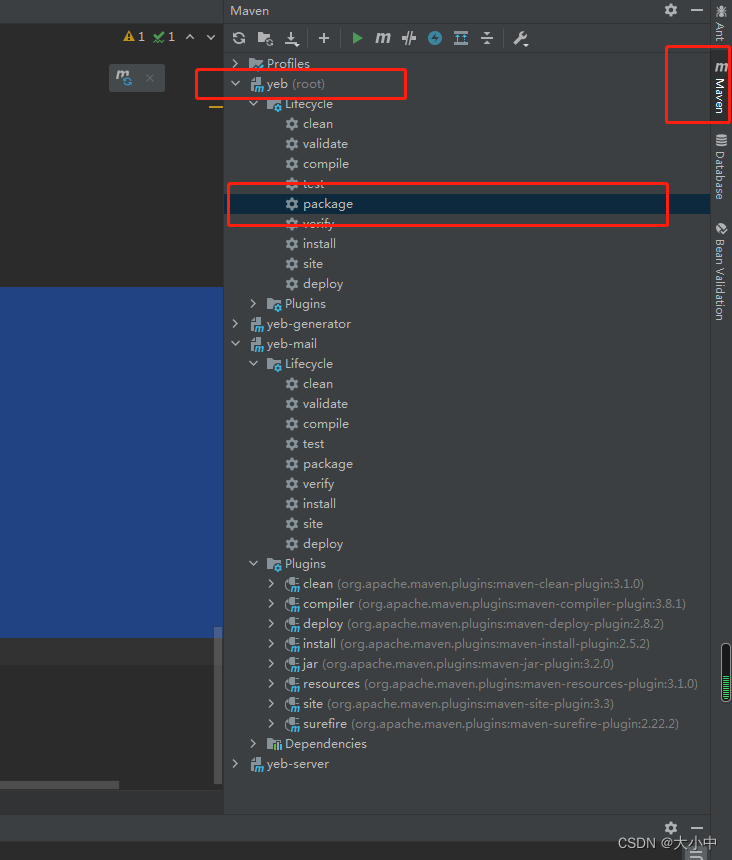The width and height of the screenshot is (732, 860).
Task: Open Maven panel gear options
Action: tap(671, 10)
